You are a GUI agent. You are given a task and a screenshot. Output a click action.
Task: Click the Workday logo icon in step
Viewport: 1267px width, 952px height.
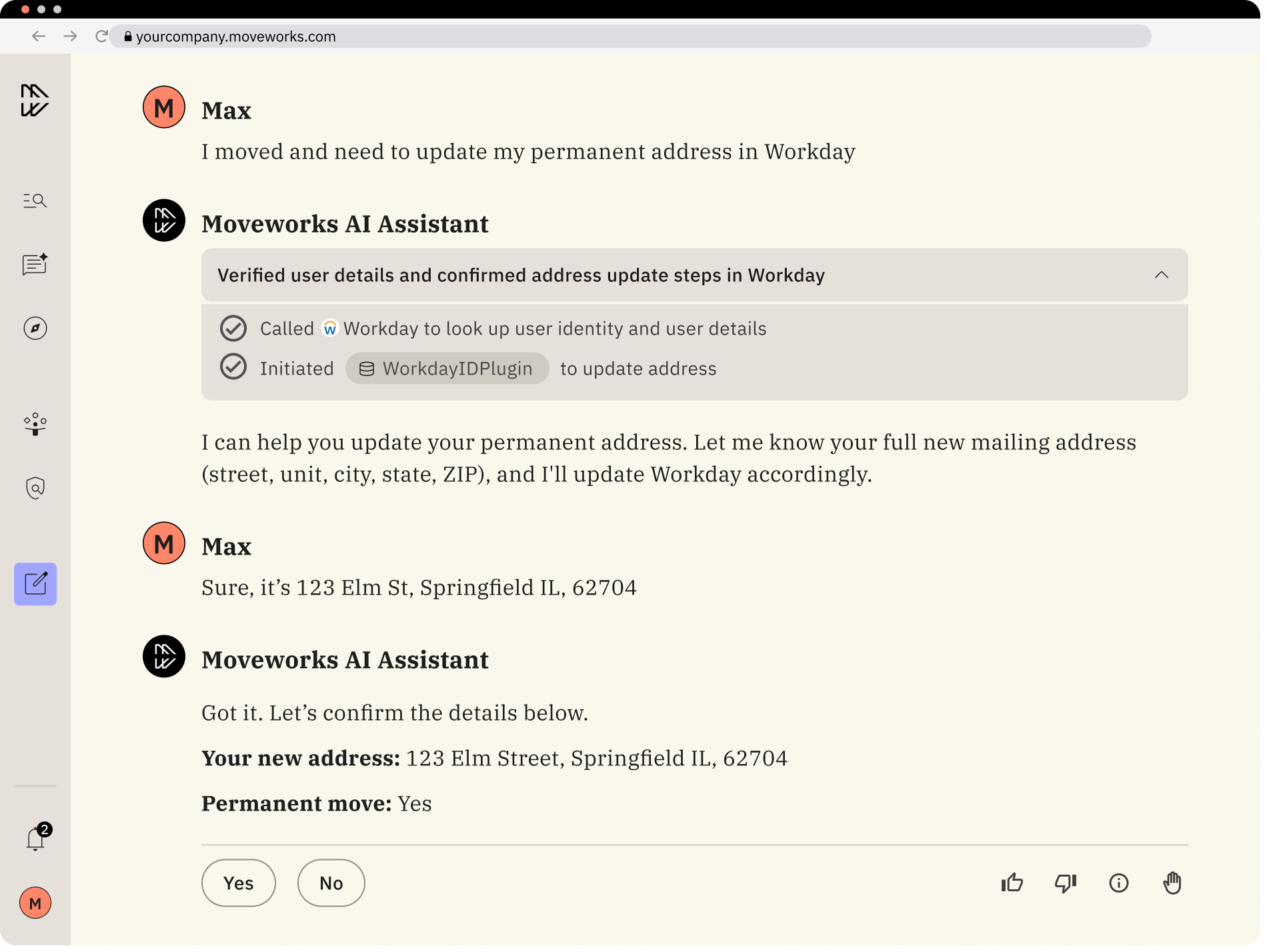click(329, 328)
